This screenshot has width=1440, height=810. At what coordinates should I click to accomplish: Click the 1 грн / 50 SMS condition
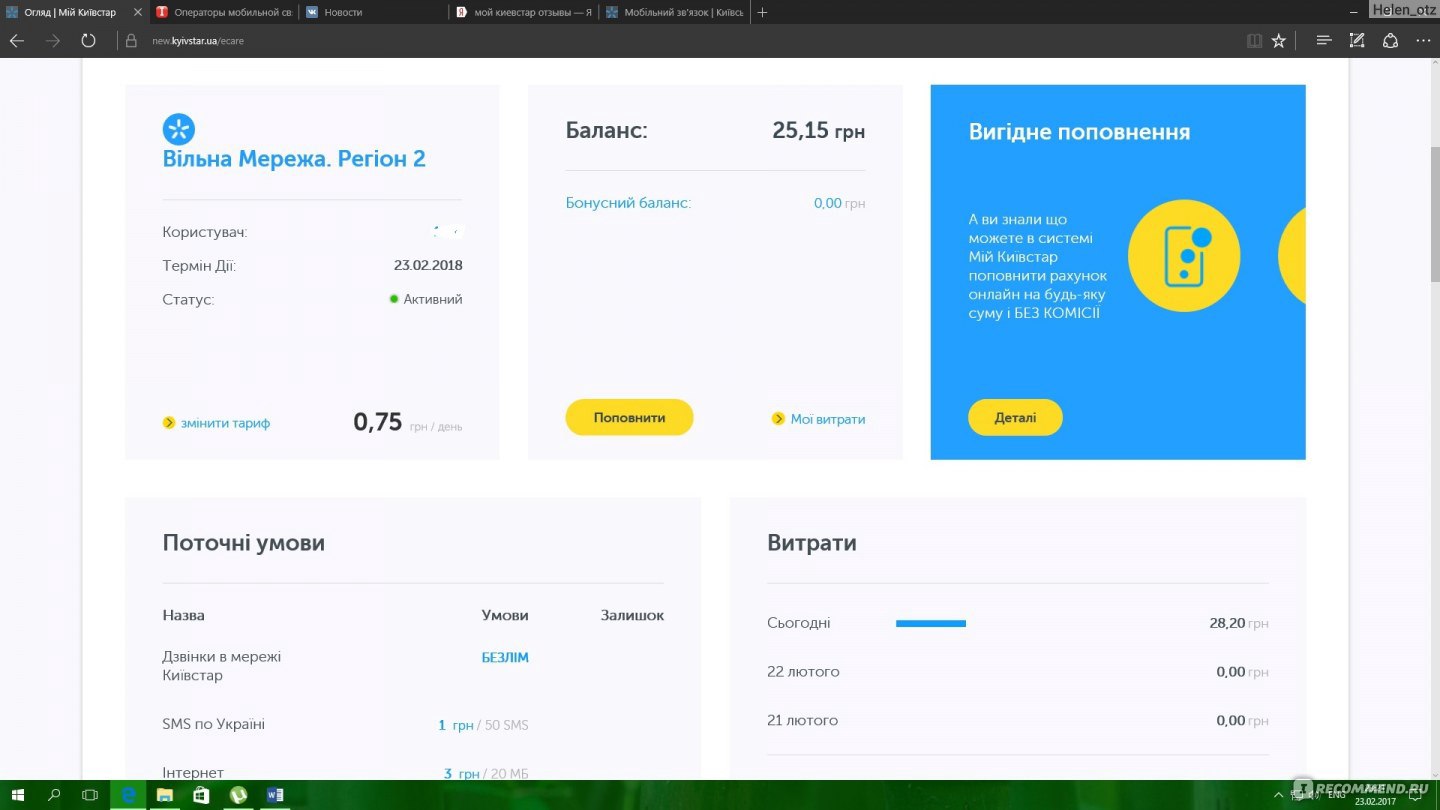pyautogui.click(x=483, y=725)
